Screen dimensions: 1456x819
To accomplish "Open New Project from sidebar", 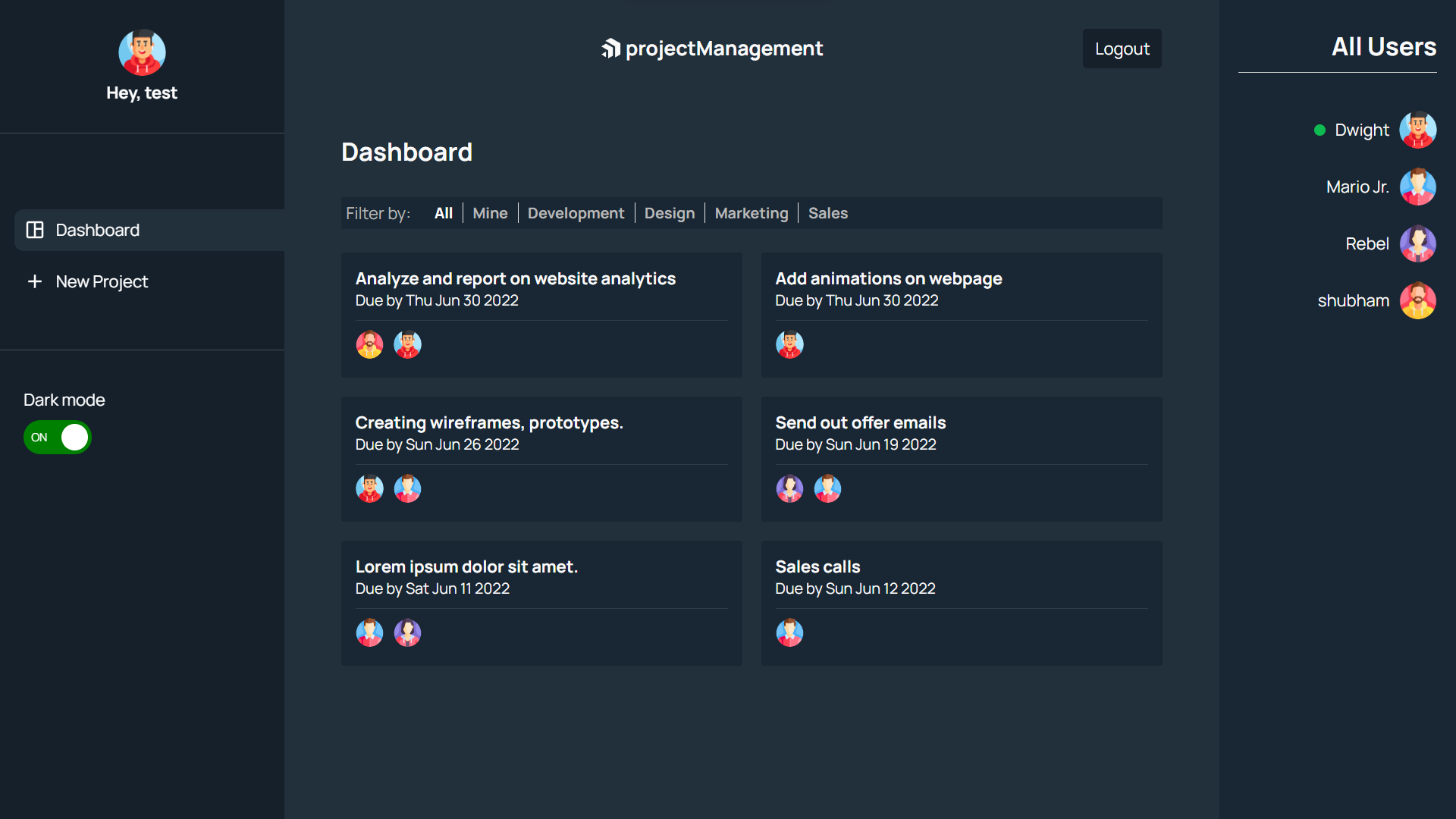I will [x=102, y=281].
